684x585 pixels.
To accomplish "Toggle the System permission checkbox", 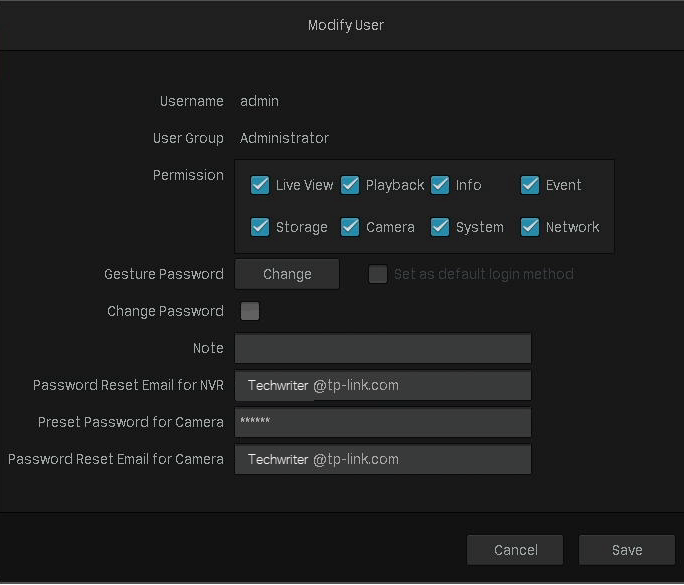I will click(440, 227).
